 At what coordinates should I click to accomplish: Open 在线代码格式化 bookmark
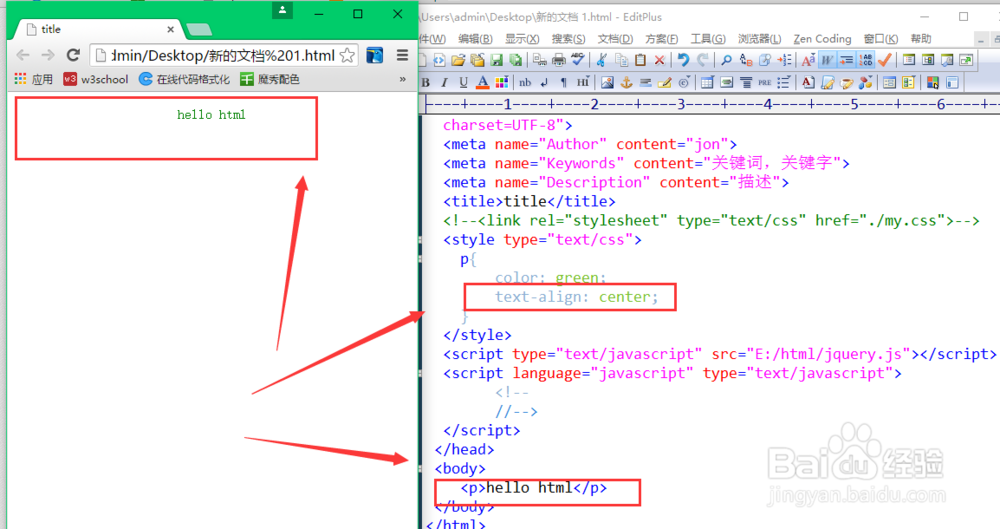[x=184, y=79]
